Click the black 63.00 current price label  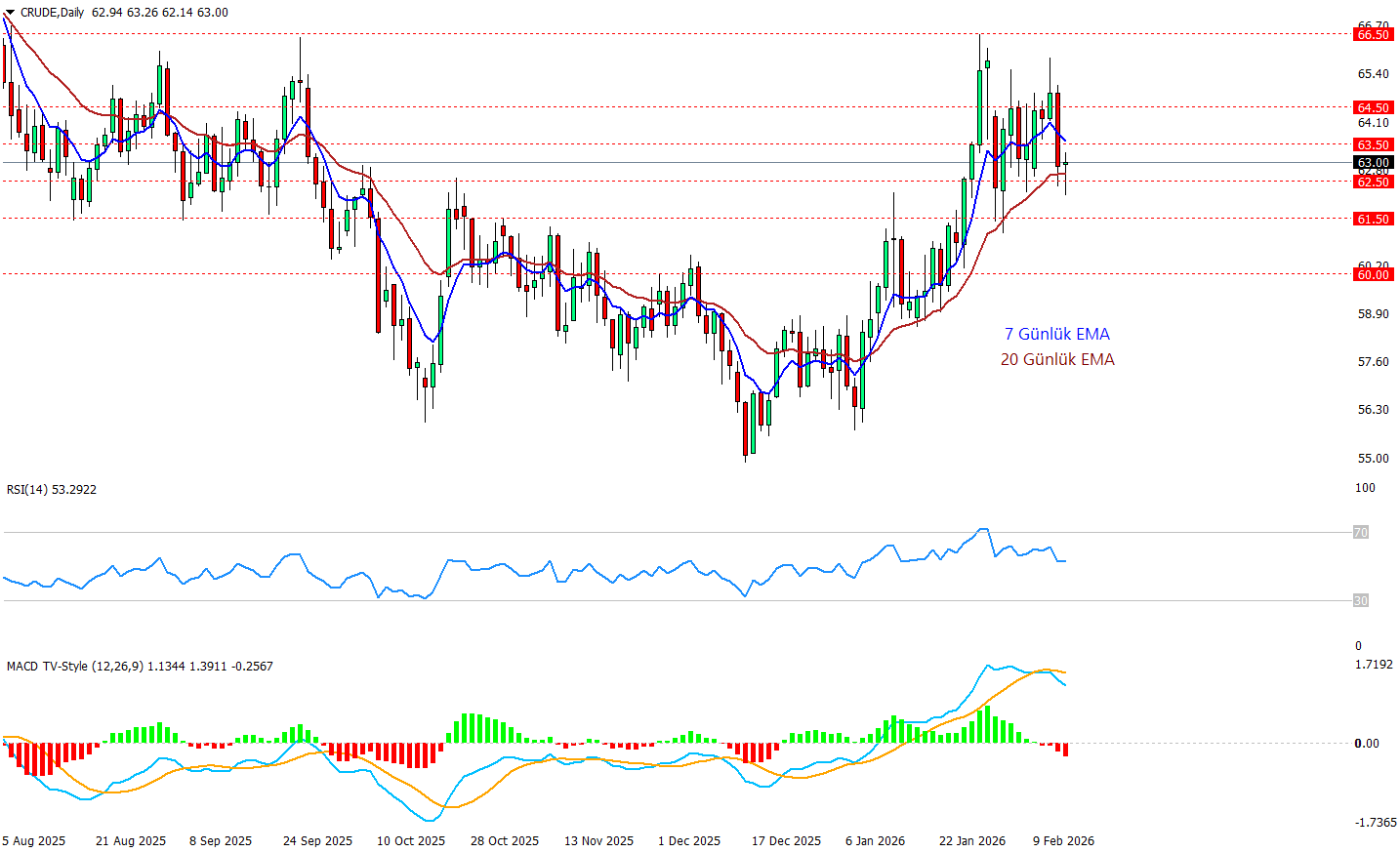pos(1373,163)
